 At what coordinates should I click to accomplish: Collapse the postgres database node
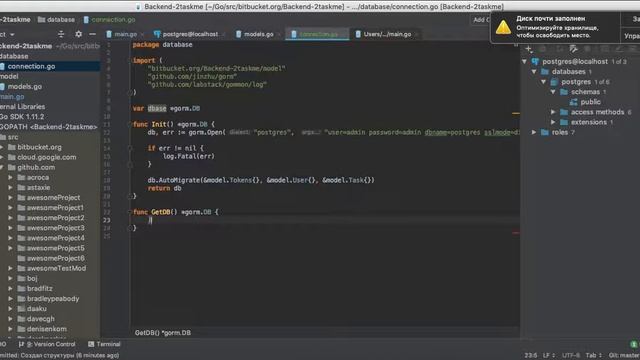[544, 82]
